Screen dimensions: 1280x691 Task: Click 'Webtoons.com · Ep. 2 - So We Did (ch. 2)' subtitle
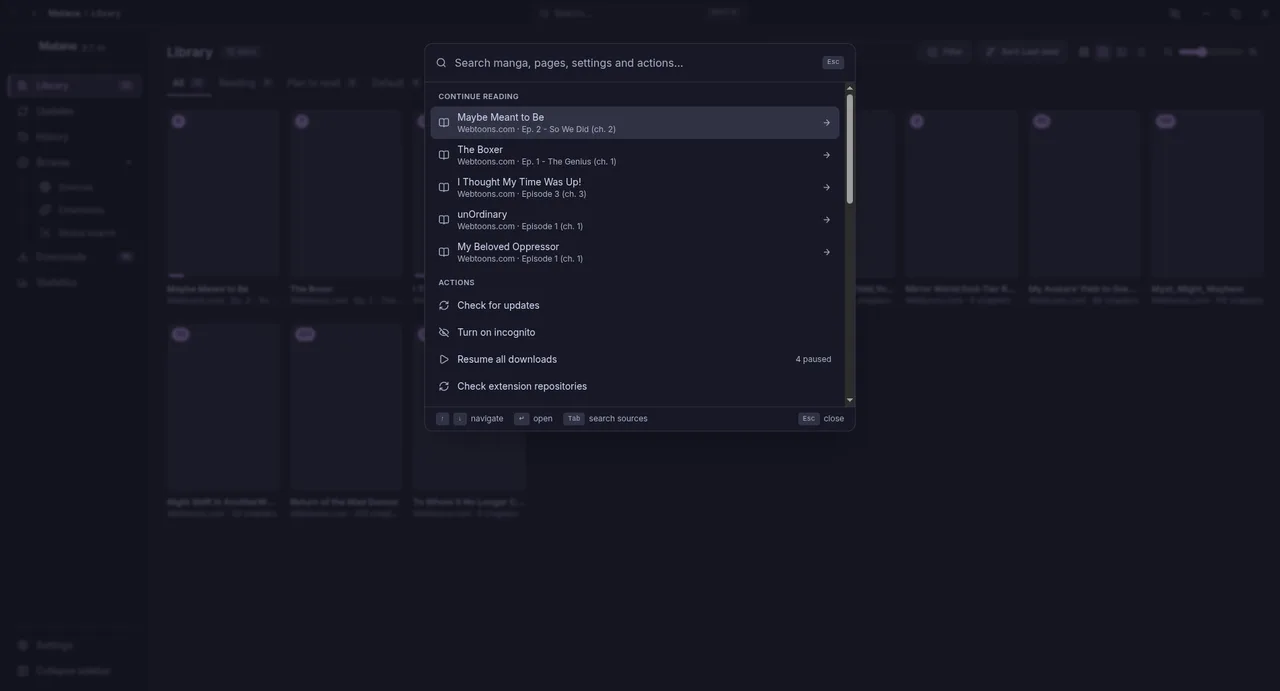pyautogui.click(x=537, y=129)
